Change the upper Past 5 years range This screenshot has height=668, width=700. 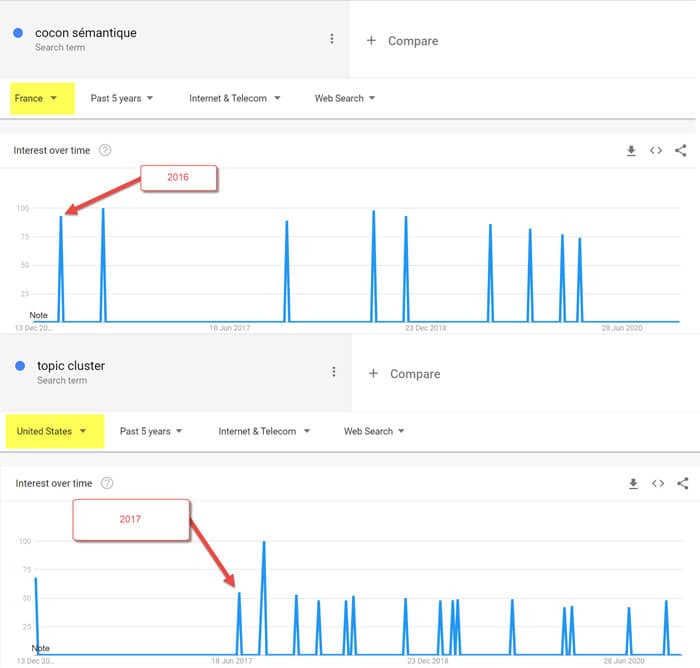click(x=122, y=98)
